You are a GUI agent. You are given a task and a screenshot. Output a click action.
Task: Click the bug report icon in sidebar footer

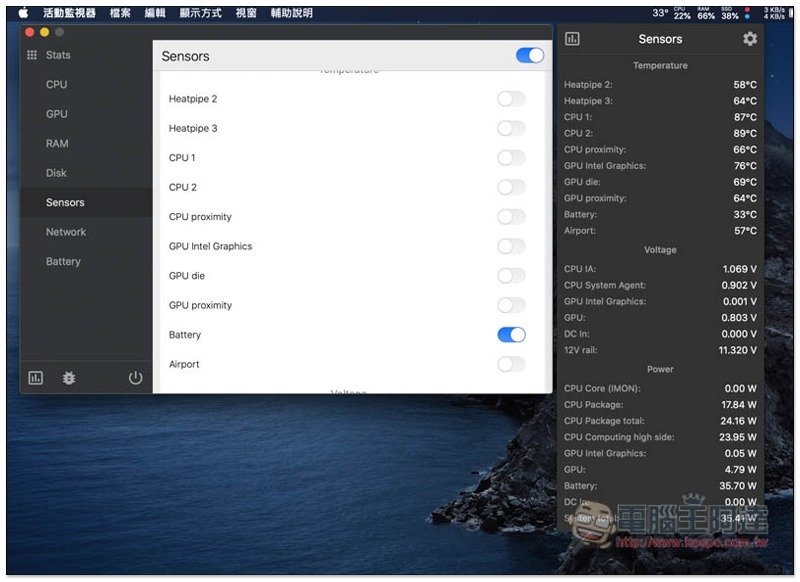[x=69, y=378]
